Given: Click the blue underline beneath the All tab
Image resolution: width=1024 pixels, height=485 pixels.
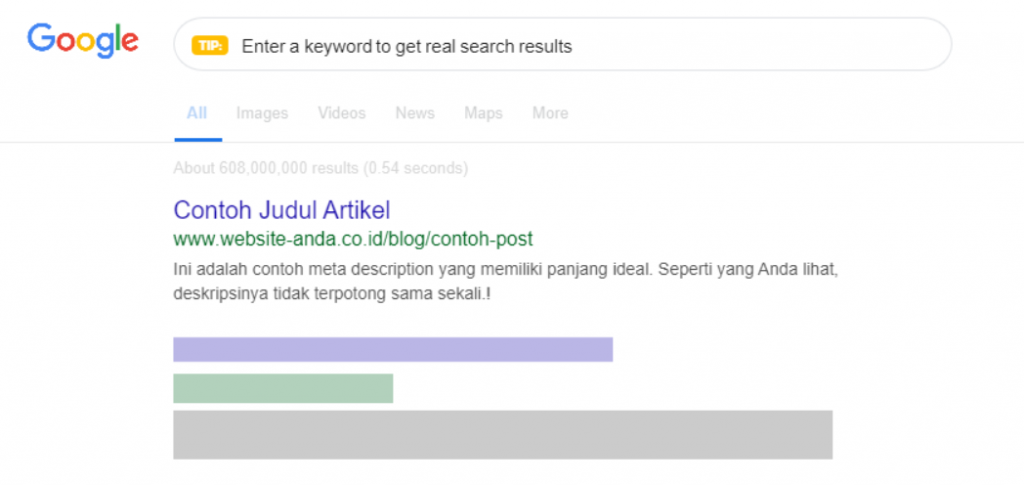Looking at the screenshot, I should [x=198, y=140].
